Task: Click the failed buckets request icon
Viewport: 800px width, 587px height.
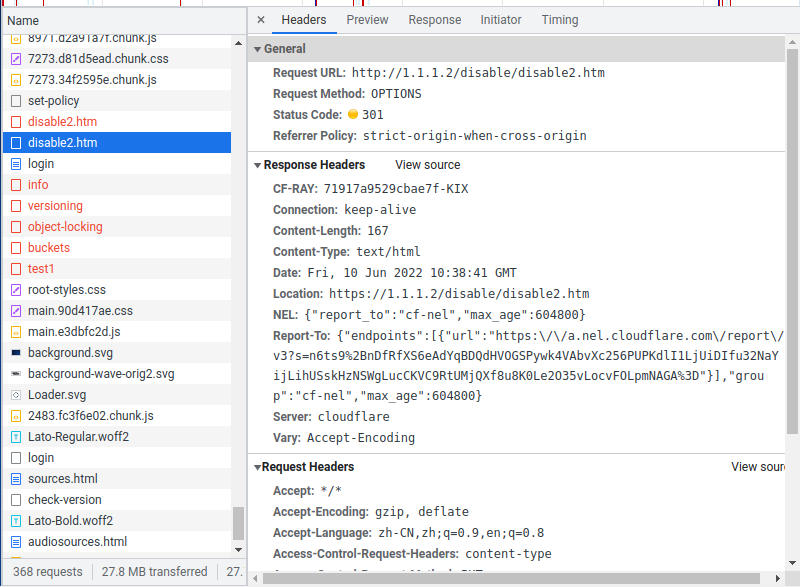Action: click(x=16, y=248)
